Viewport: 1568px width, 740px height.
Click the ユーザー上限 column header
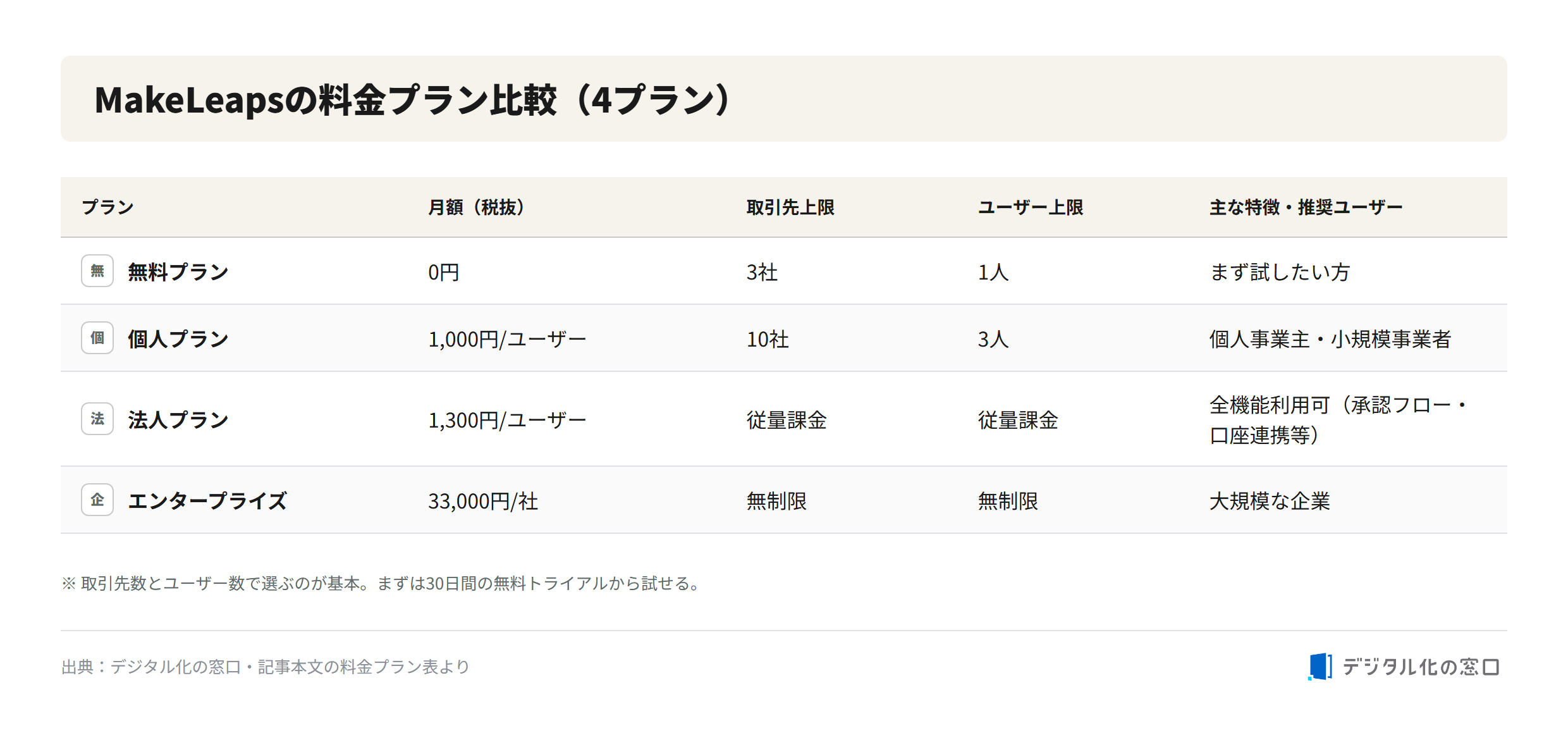[x=1031, y=207]
